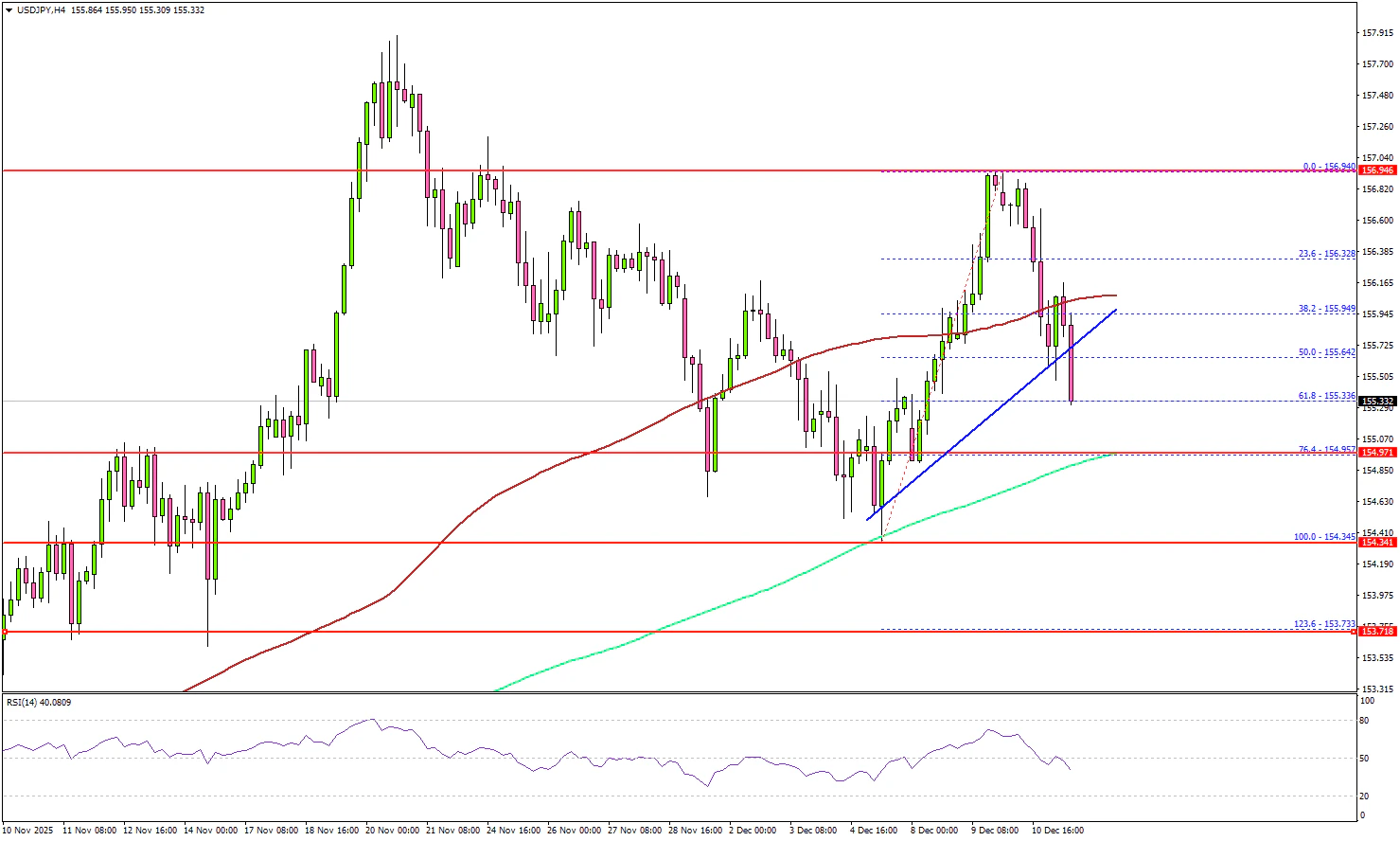This screenshot has height=841, width=1400.
Task: Select the black 155.332 current price tag
Action: point(1376,402)
